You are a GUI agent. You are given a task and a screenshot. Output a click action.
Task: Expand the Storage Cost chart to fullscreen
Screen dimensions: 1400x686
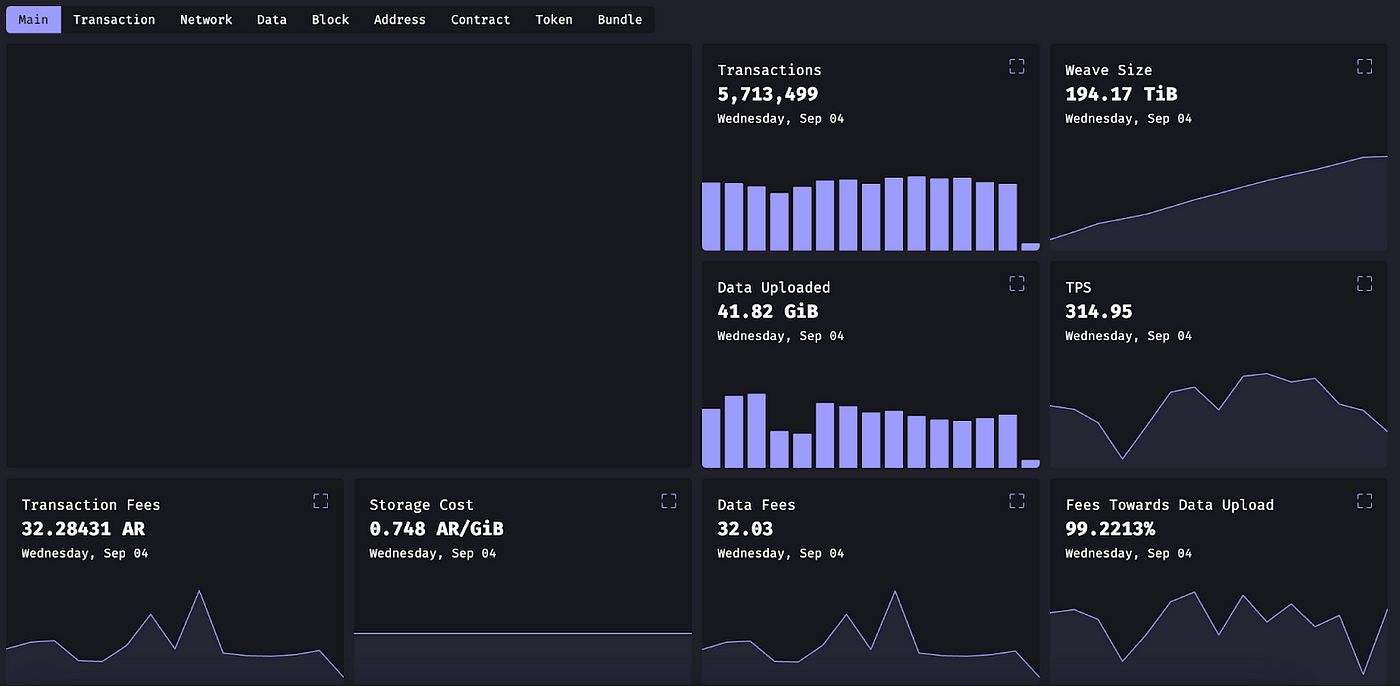[668, 501]
